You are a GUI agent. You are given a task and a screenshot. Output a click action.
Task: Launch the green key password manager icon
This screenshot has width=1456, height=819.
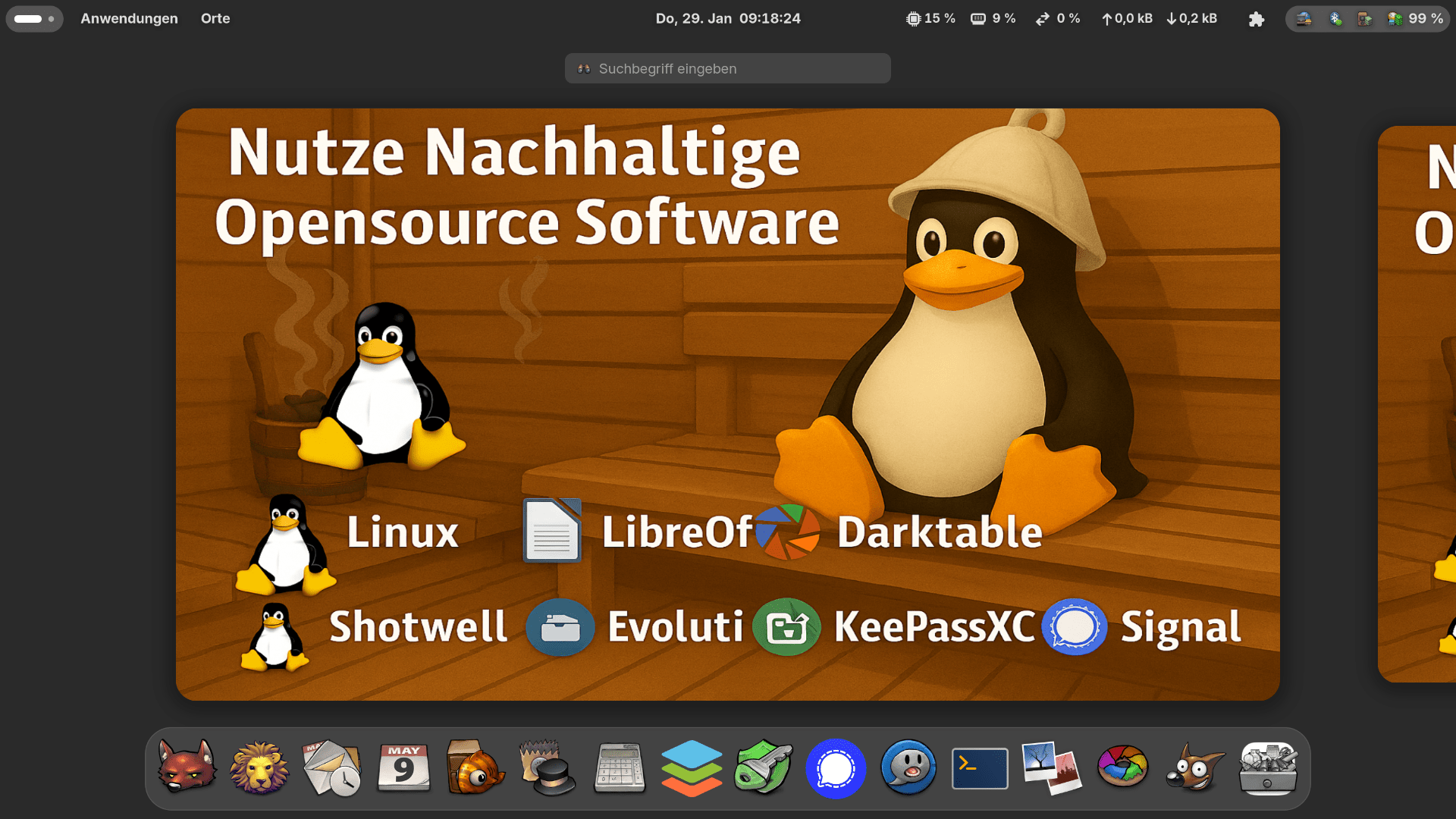point(763,769)
